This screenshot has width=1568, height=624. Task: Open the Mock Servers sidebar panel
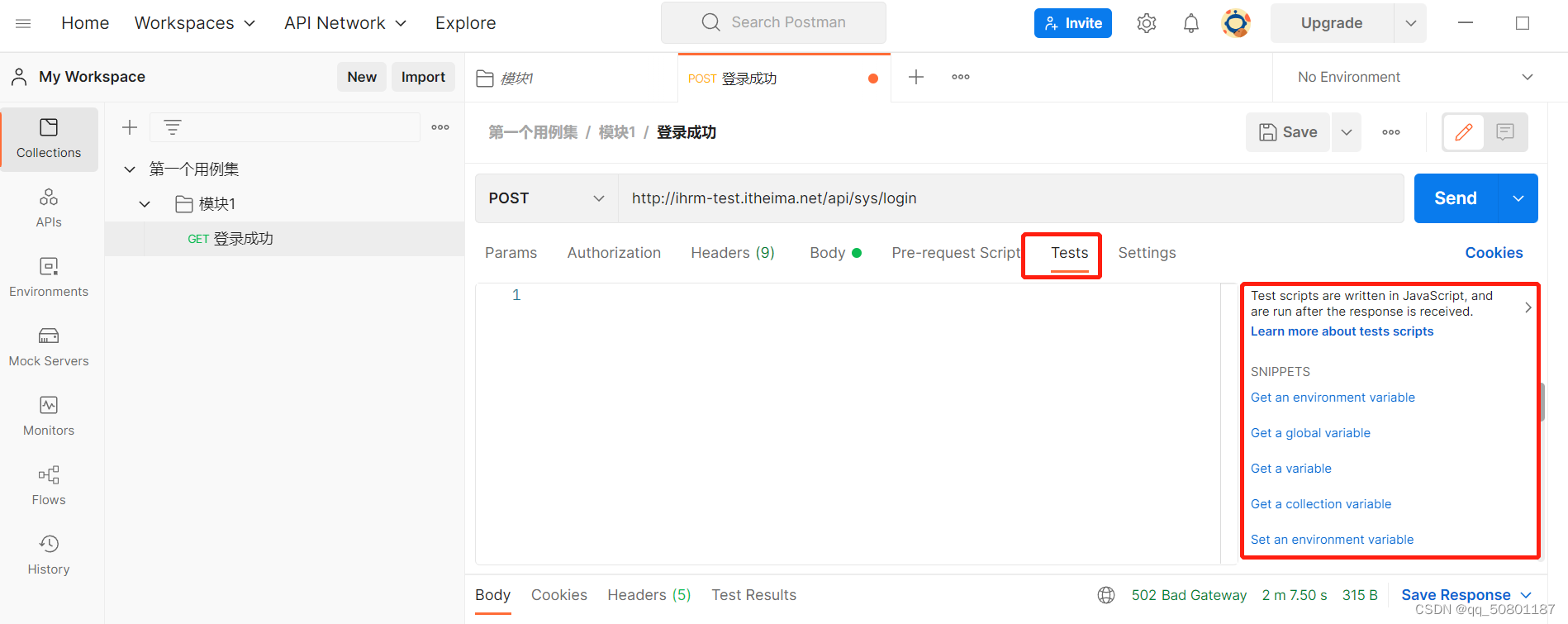(x=49, y=347)
